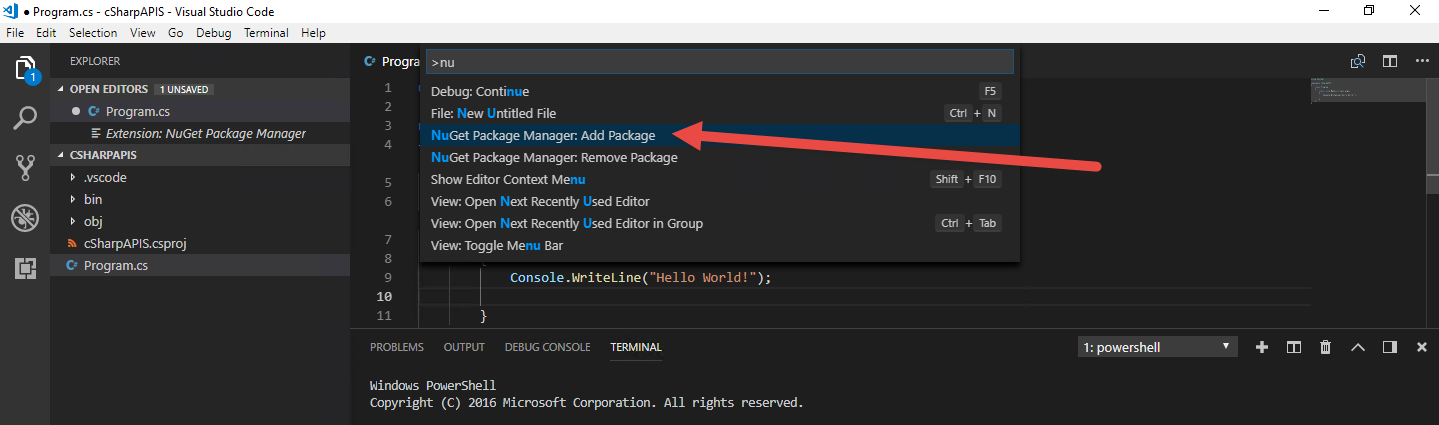1439x425 pixels.
Task: Choose Debug: Continue command
Action: pyautogui.click(x=720, y=91)
